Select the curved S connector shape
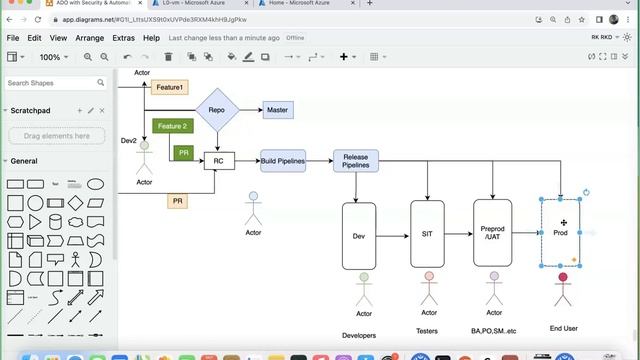 (55, 298)
